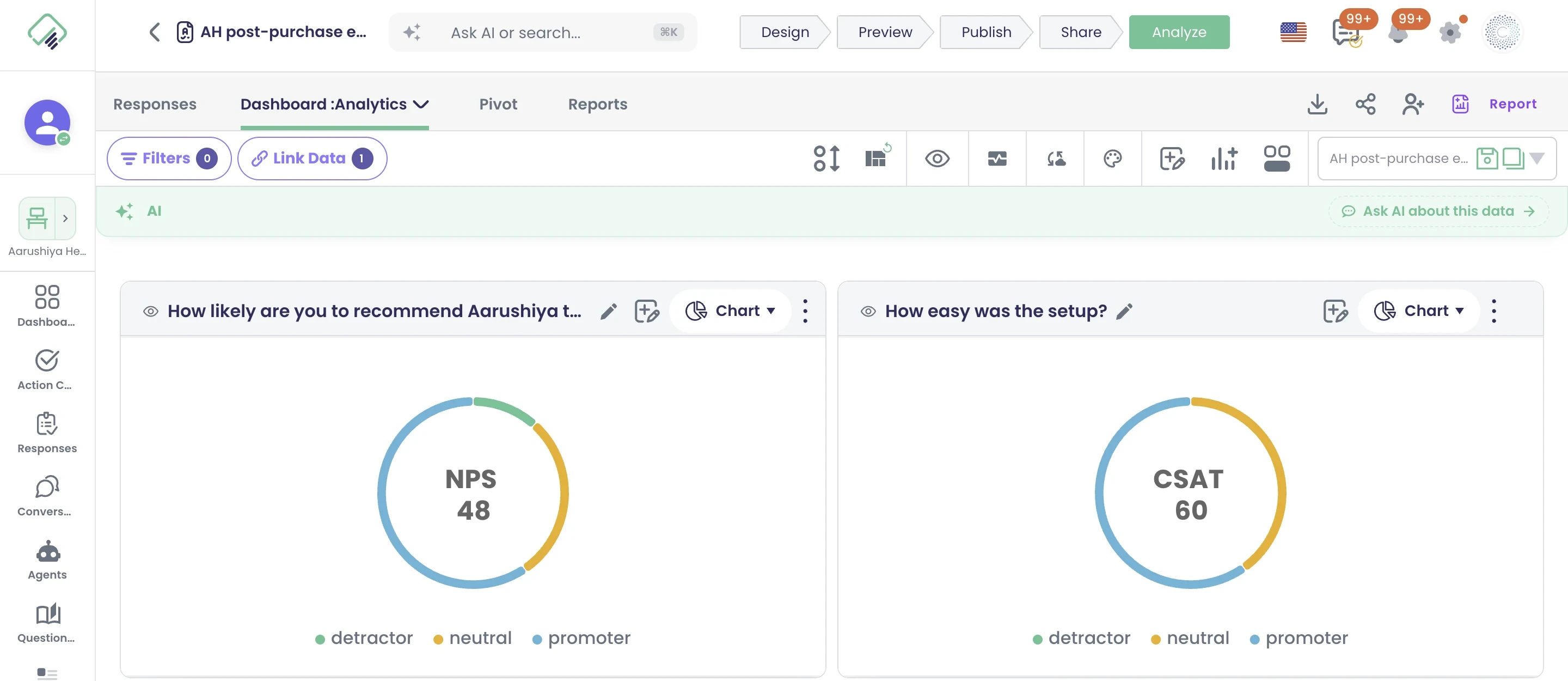Toggle visibility eye in the toolbar
This screenshot has width=1568, height=681.
937,159
